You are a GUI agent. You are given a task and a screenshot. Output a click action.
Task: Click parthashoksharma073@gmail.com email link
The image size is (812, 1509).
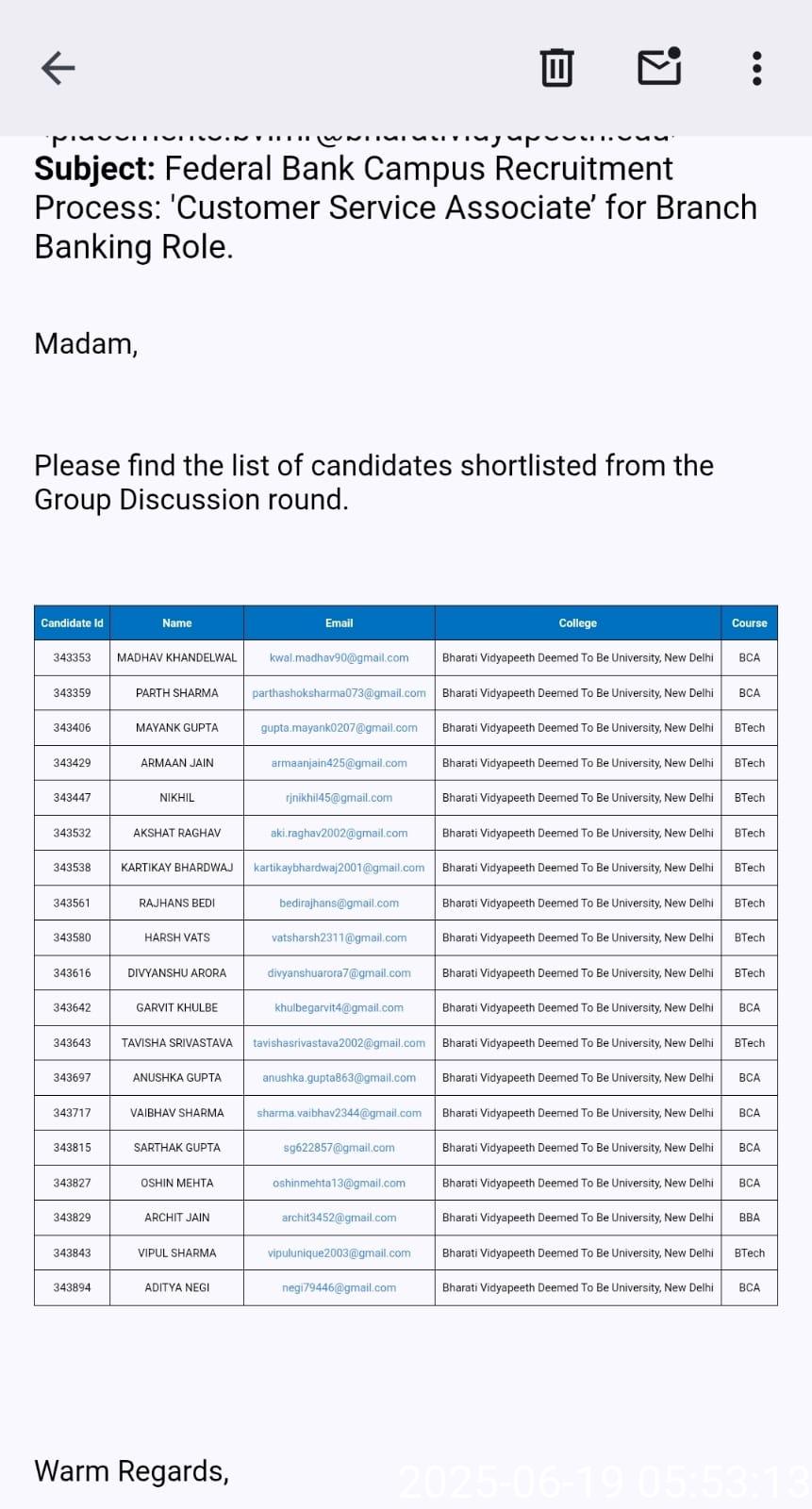[339, 693]
